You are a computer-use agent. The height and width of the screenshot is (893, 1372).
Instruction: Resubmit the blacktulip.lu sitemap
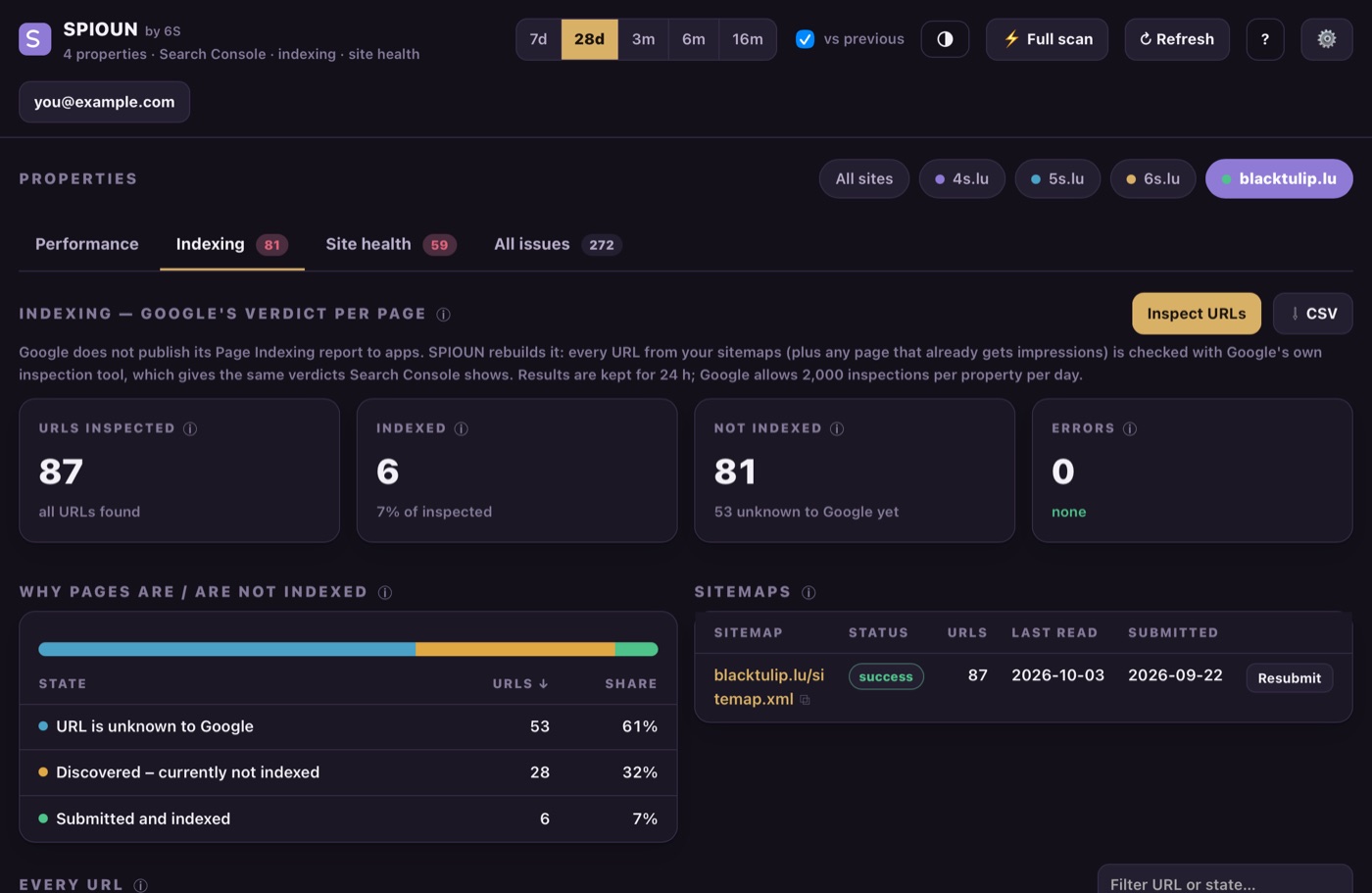pos(1289,678)
